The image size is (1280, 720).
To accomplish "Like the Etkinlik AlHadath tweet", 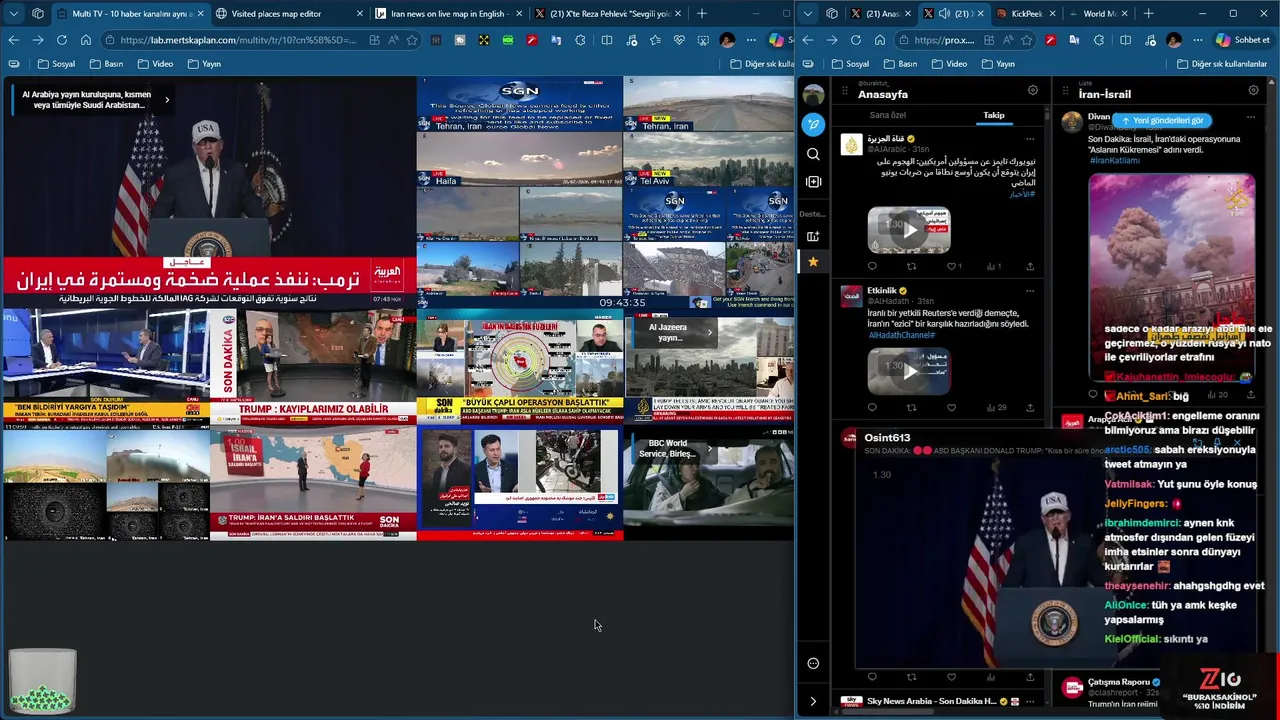I will pyautogui.click(x=951, y=407).
